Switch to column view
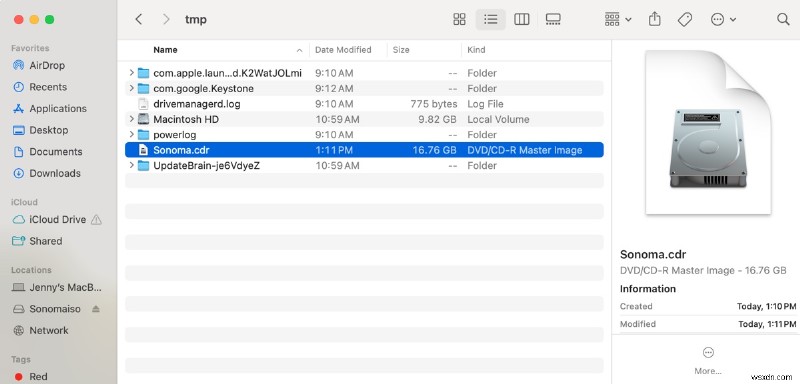This screenshot has width=800, height=384. [x=521, y=19]
